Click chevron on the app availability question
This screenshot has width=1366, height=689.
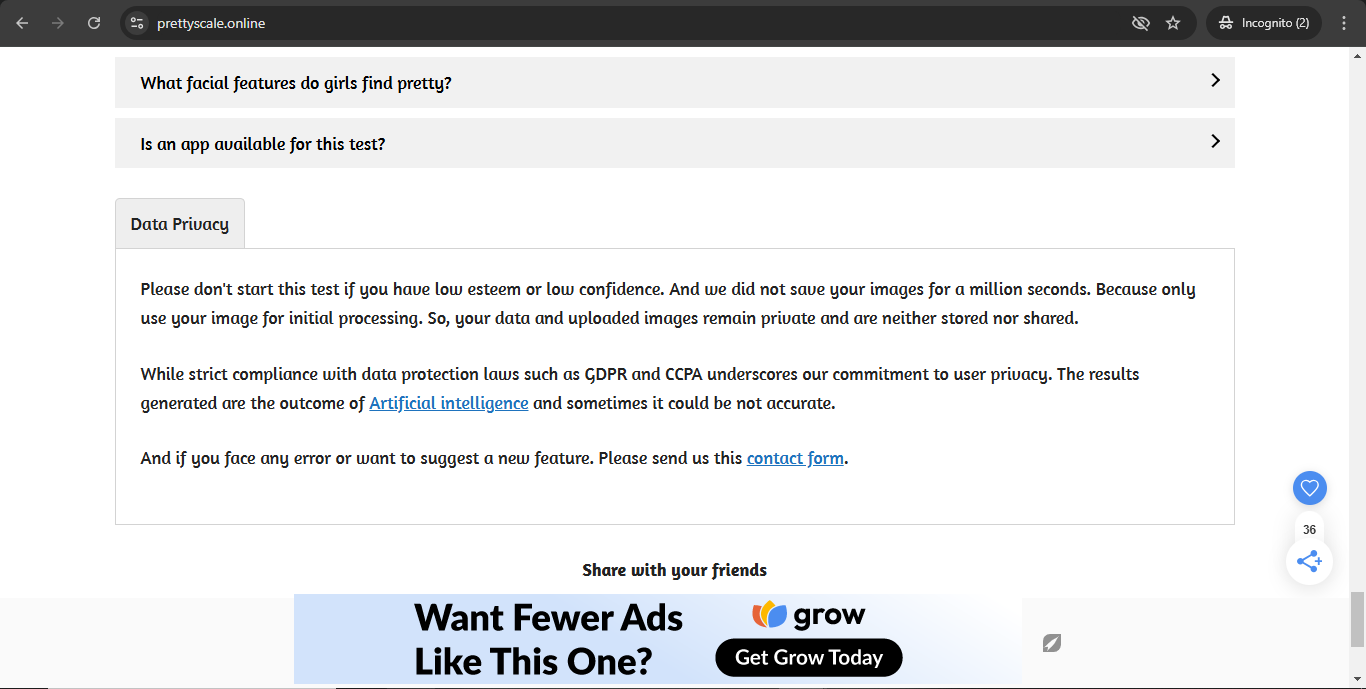coord(1215,142)
